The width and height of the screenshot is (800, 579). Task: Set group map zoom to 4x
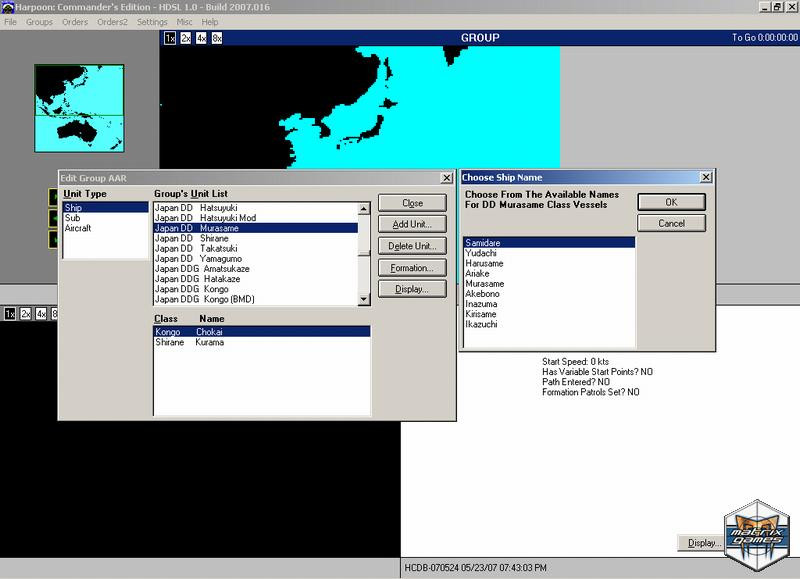201,38
